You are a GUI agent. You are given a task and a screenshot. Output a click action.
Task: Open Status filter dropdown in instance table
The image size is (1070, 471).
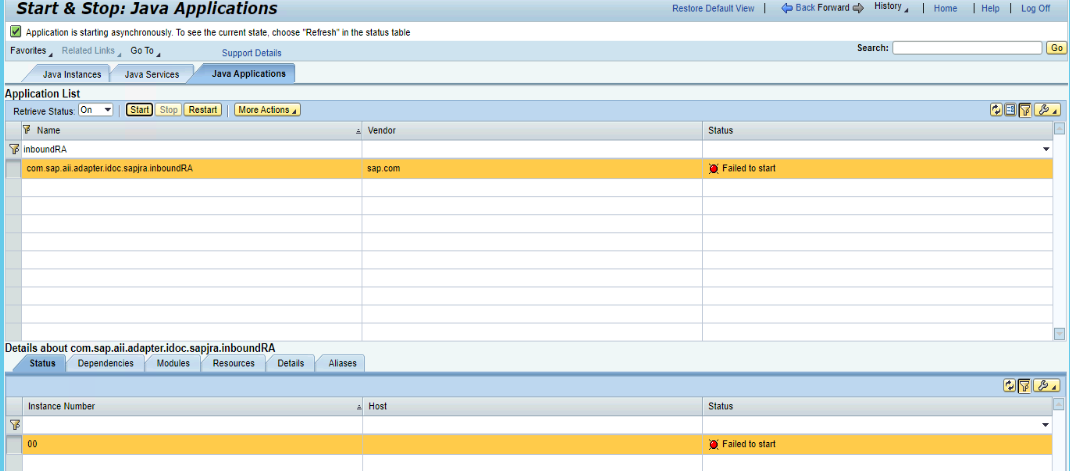click(x=1045, y=425)
